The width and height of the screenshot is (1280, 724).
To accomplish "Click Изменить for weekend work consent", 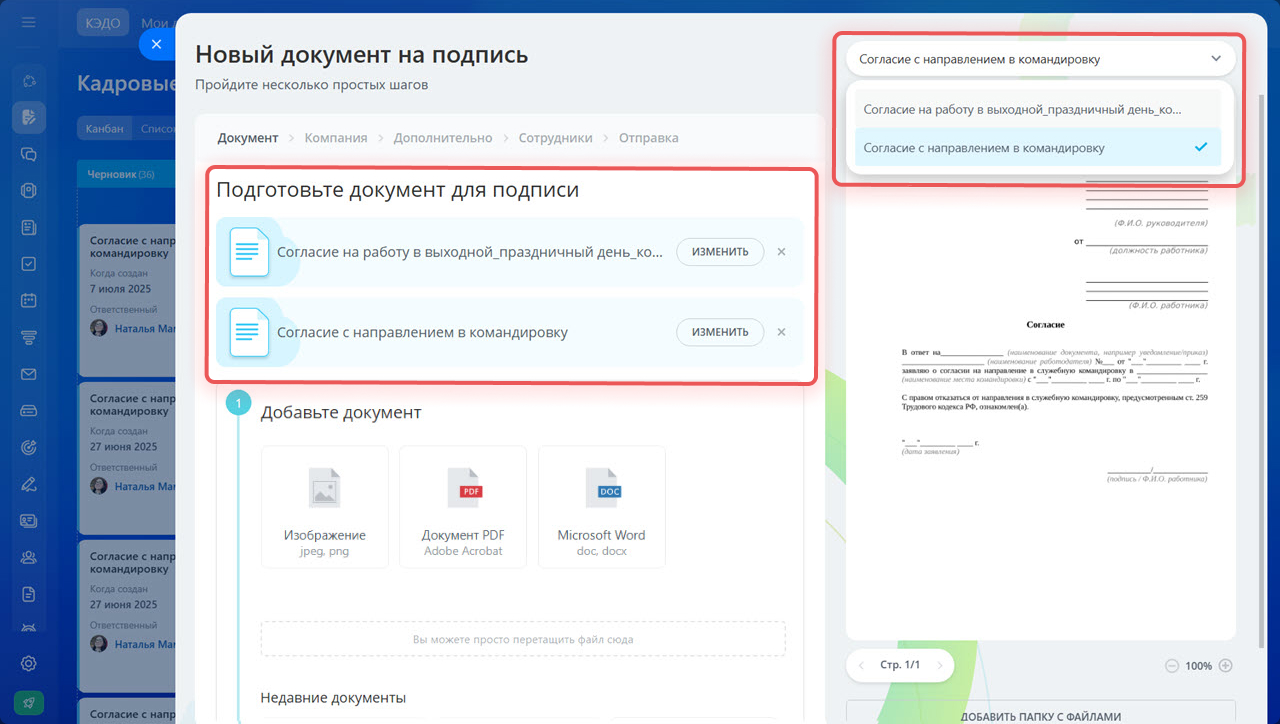I will click(x=720, y=252).
